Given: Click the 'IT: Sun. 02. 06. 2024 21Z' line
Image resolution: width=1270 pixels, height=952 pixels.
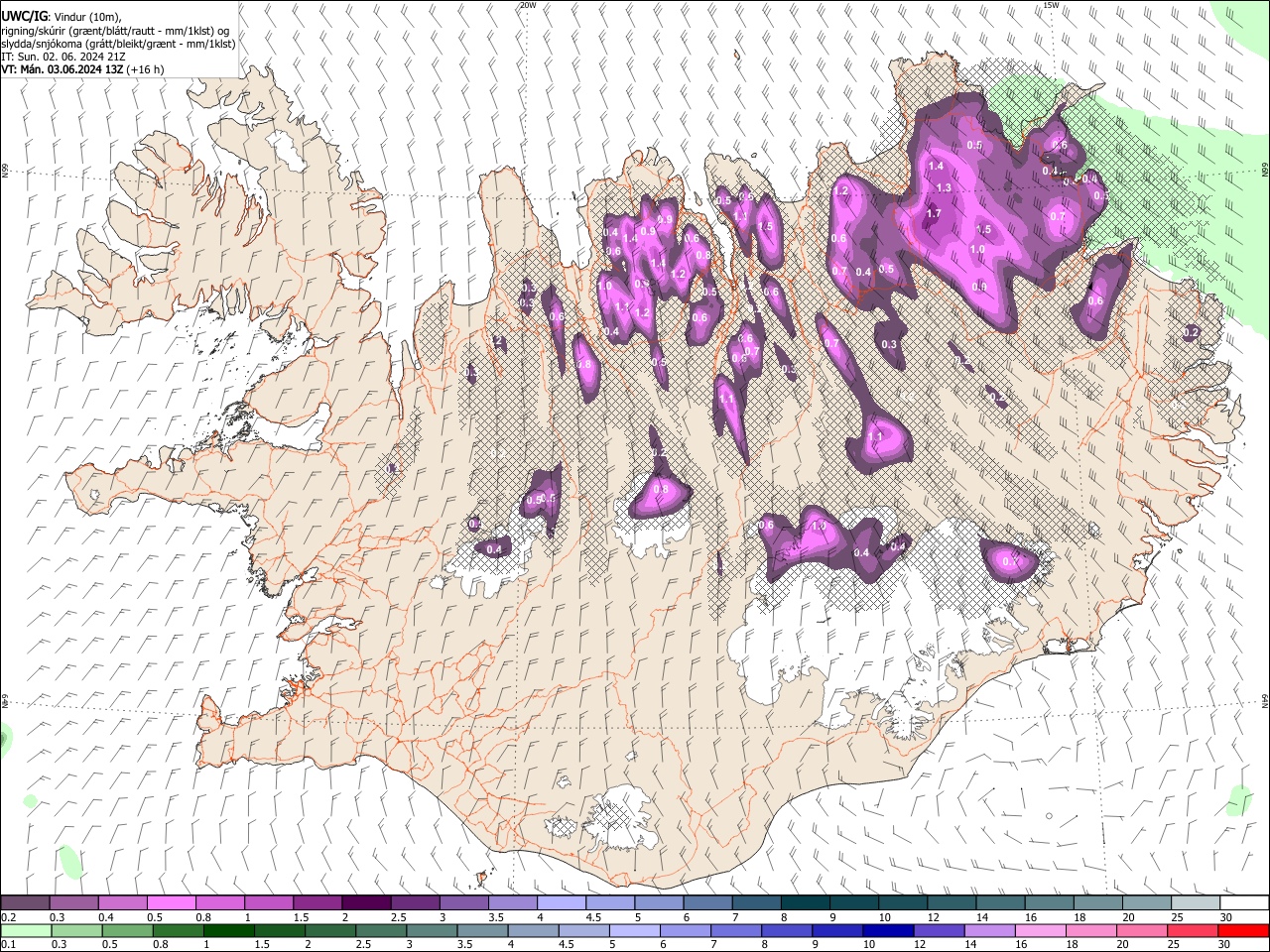Looking at the screenshot, I should pos(63,57).
